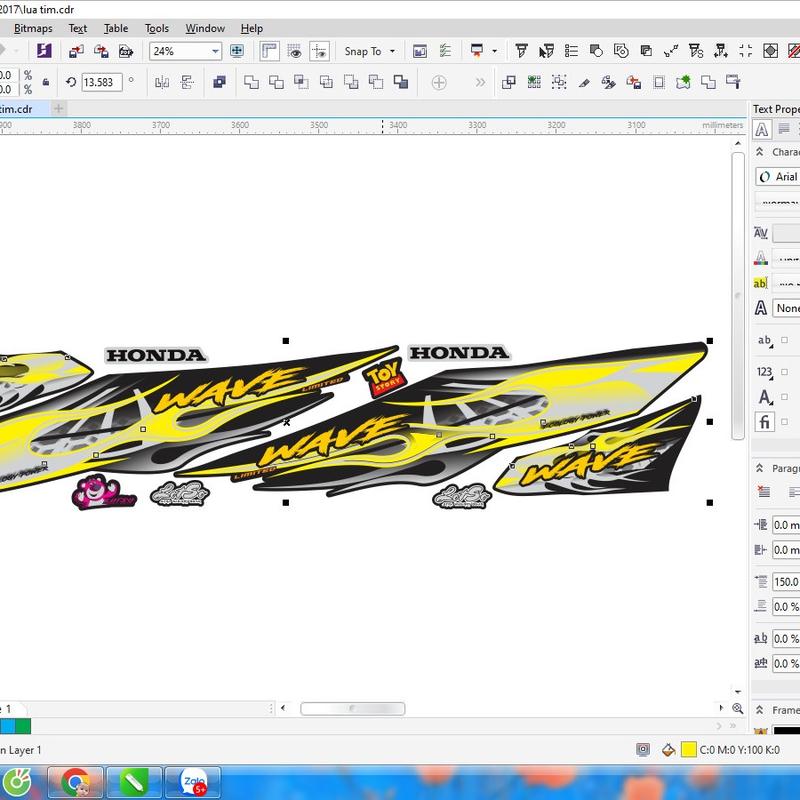
Task: Click the yellow fill color swatch
Action: coord(688,749)
